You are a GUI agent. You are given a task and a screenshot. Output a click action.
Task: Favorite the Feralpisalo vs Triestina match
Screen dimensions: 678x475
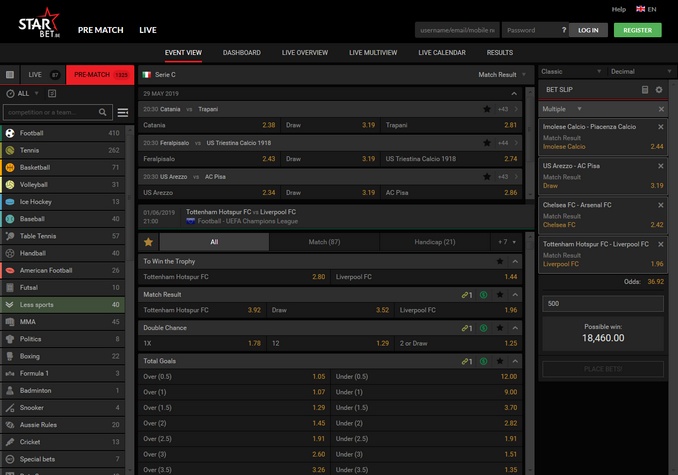487,143
